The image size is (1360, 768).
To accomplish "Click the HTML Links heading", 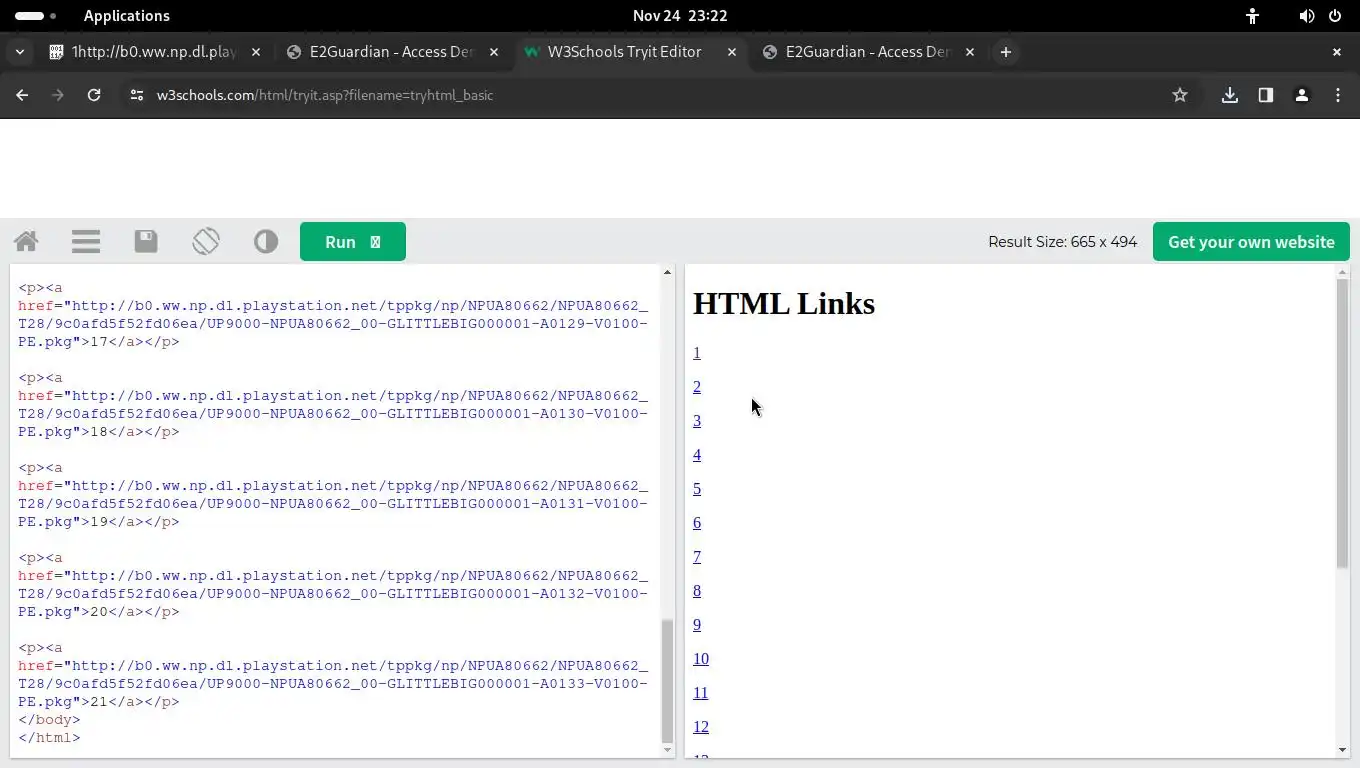I will 784,303.
